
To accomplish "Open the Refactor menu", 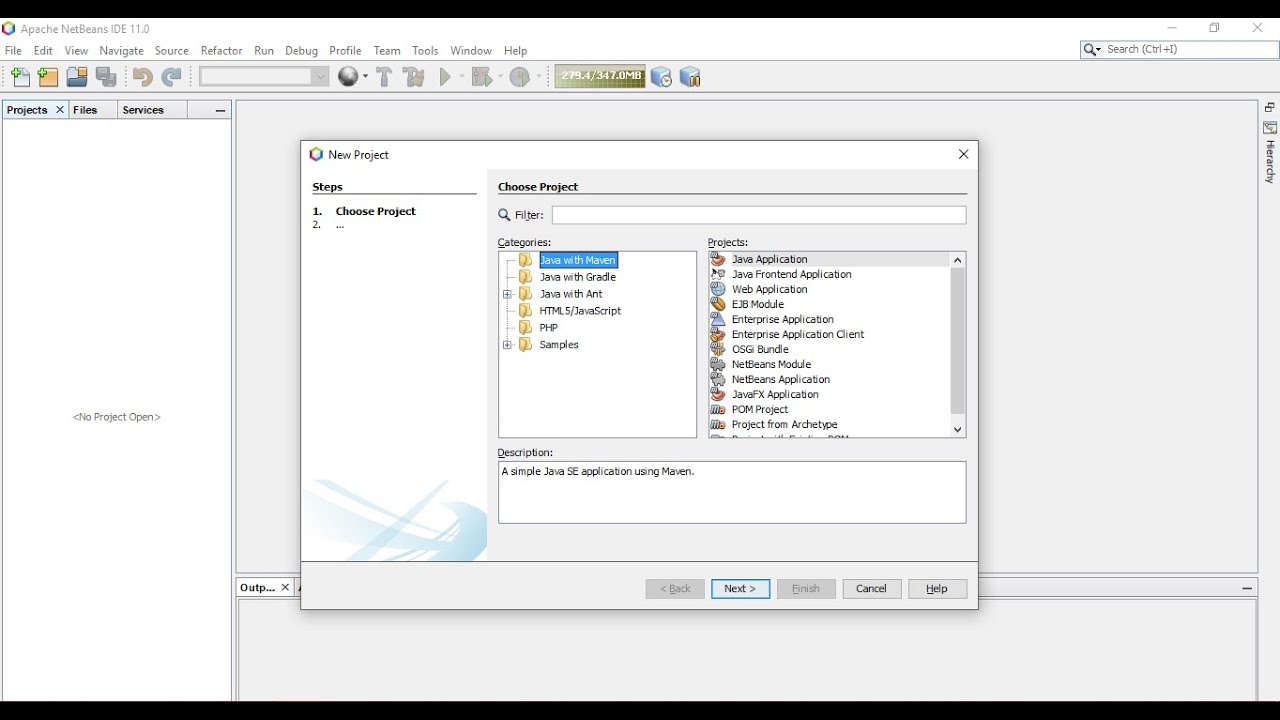I will [221, 50].
